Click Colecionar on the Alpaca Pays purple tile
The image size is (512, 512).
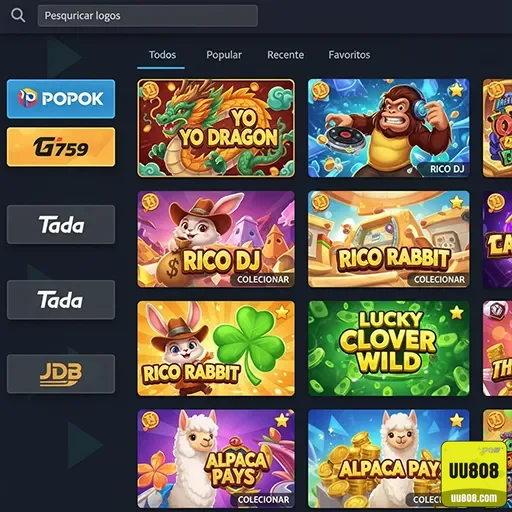click(x=263, y=500)
